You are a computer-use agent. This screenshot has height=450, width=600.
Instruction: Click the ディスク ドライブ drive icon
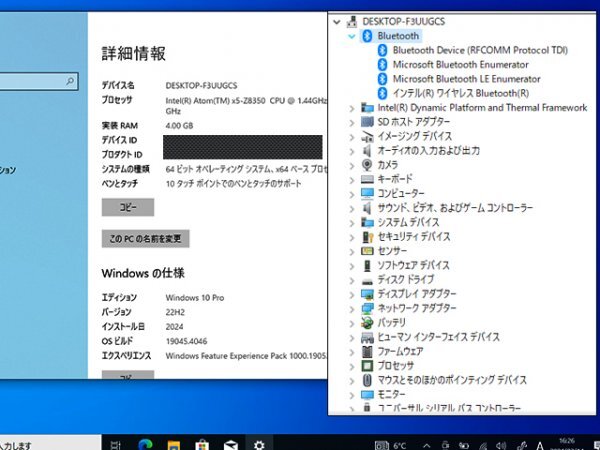pyautogui.click(x=367, y=281)
